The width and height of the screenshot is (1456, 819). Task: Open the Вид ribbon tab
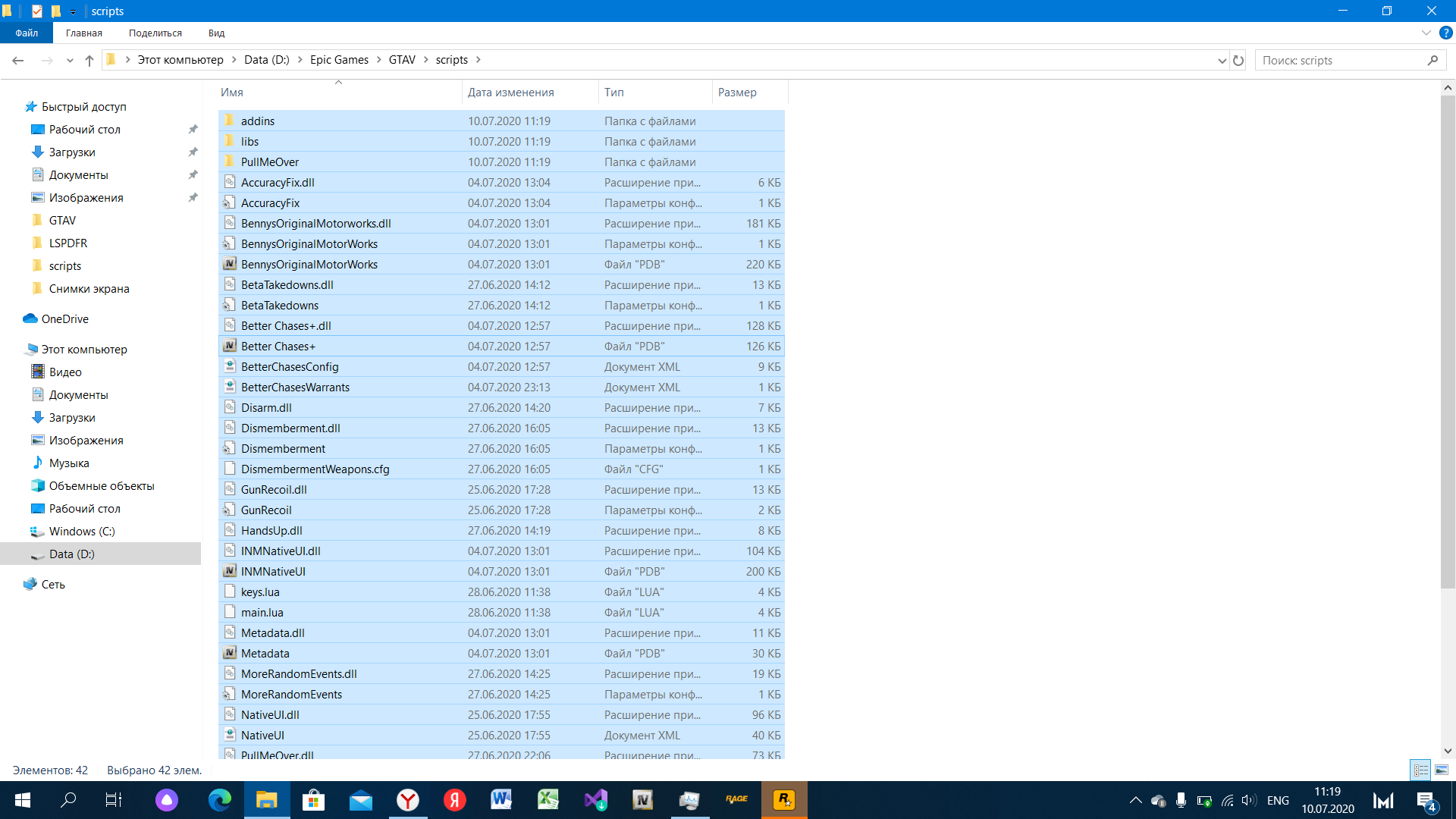click(216, 33)
